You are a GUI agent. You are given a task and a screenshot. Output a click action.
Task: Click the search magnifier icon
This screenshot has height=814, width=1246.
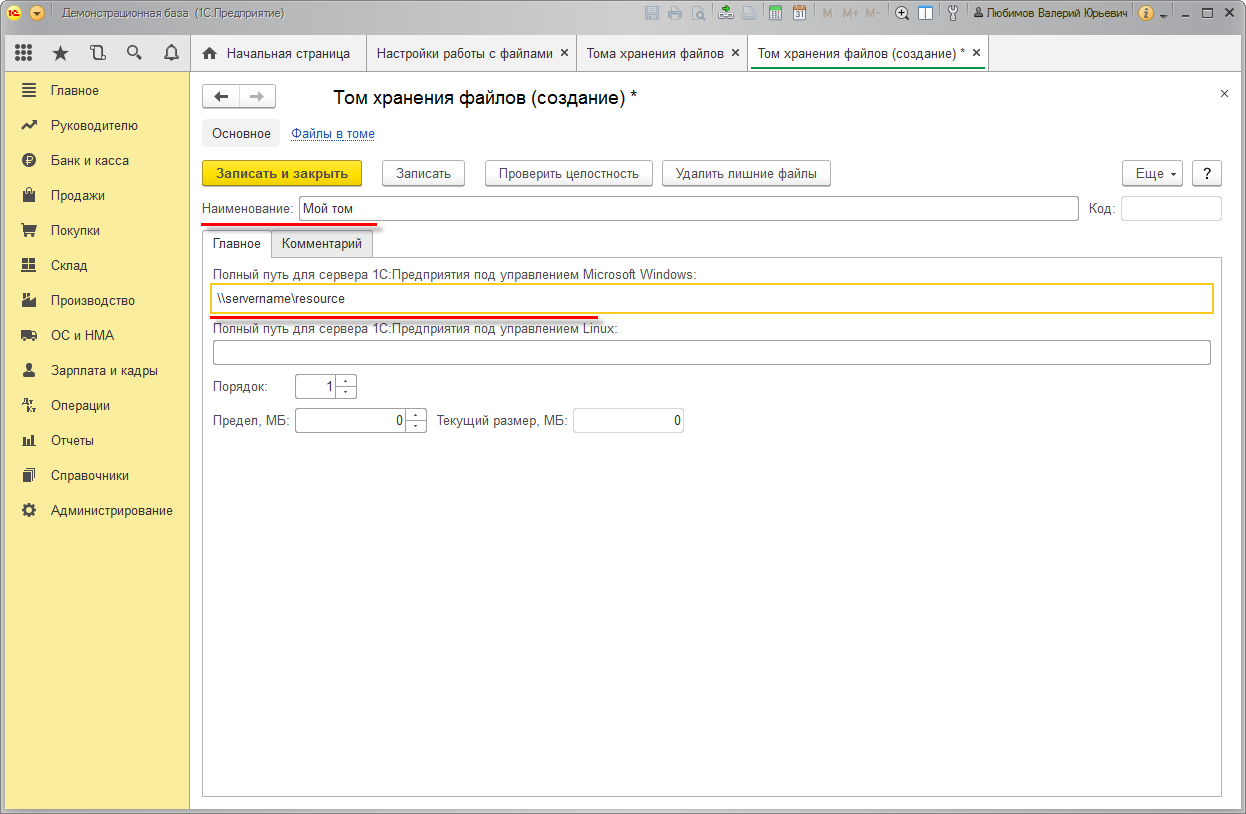click(134, 53)
